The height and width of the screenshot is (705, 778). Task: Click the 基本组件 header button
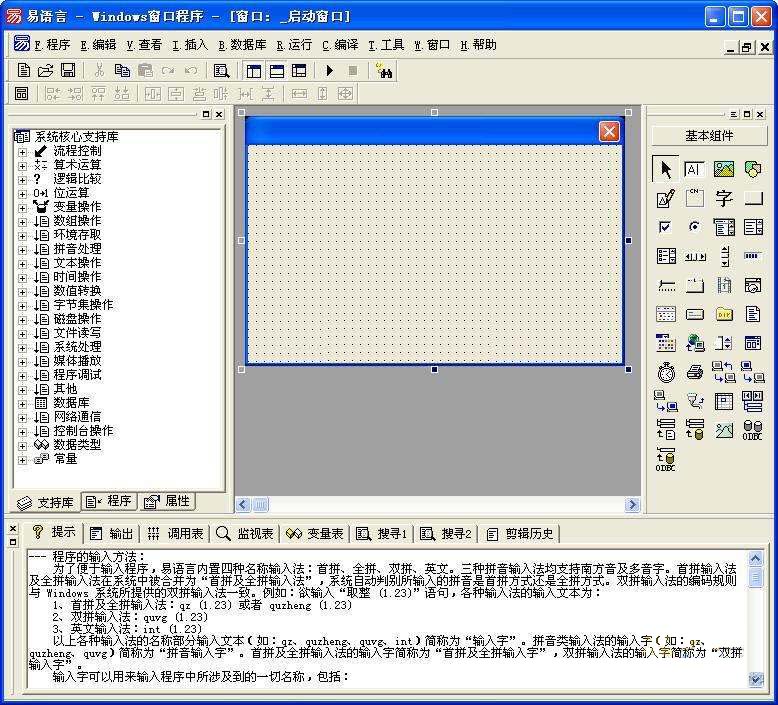click(x=709, y=136)
